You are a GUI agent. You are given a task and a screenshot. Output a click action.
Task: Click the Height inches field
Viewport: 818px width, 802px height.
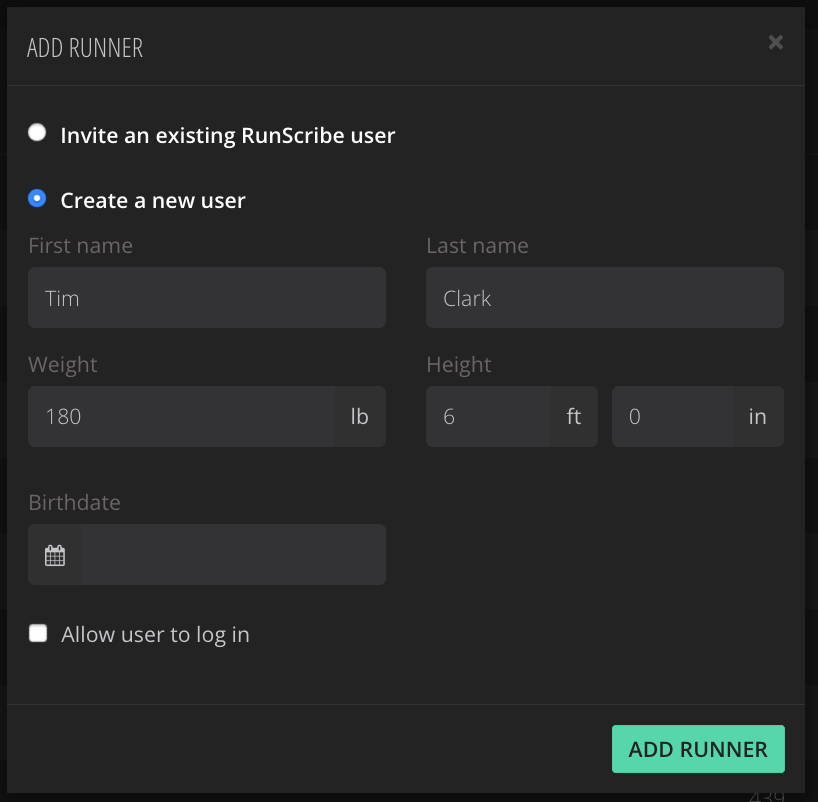click(x=672, y=416)
